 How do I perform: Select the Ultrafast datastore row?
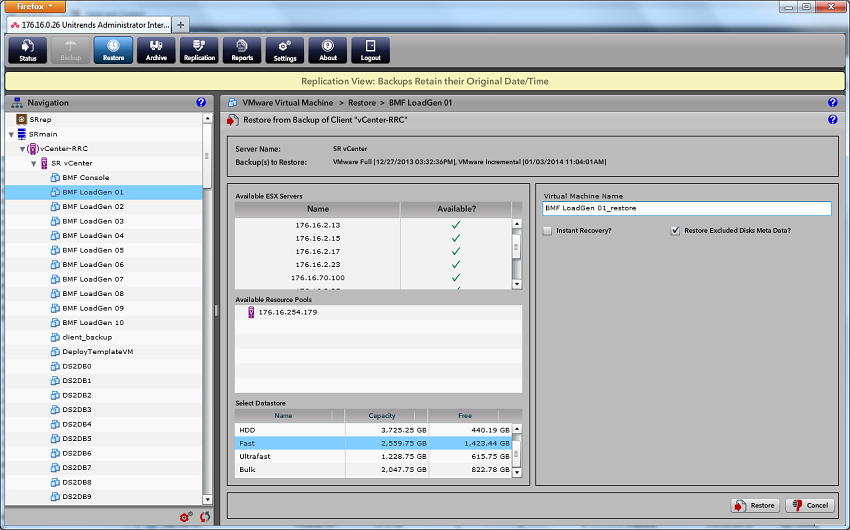[x=374, y=456]
